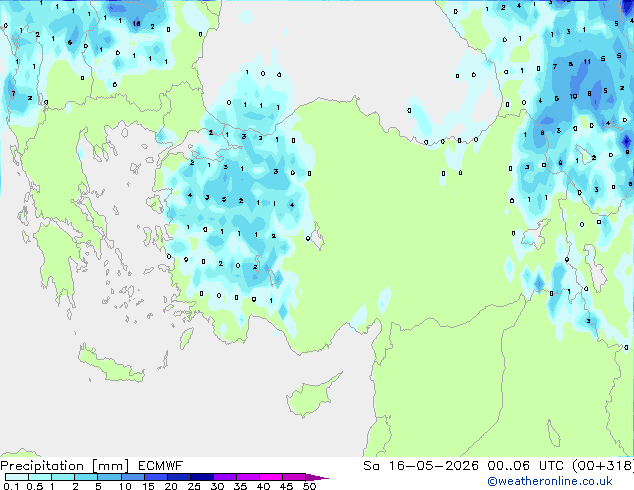The image size is (634, 490).
Task: Open the weatheronline.co.uk copyright link
Action: point(550,481)
